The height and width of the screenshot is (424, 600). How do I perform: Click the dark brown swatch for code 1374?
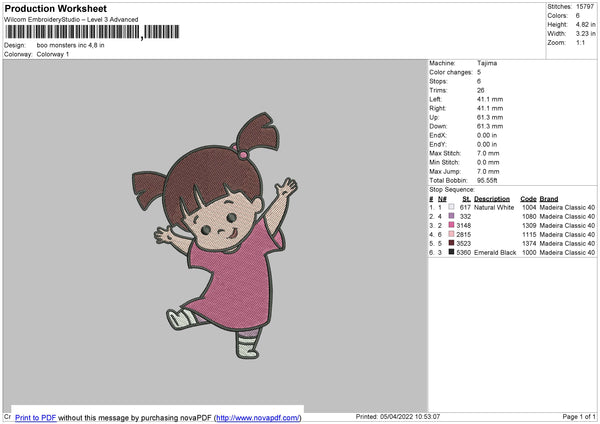coord(452,243)
